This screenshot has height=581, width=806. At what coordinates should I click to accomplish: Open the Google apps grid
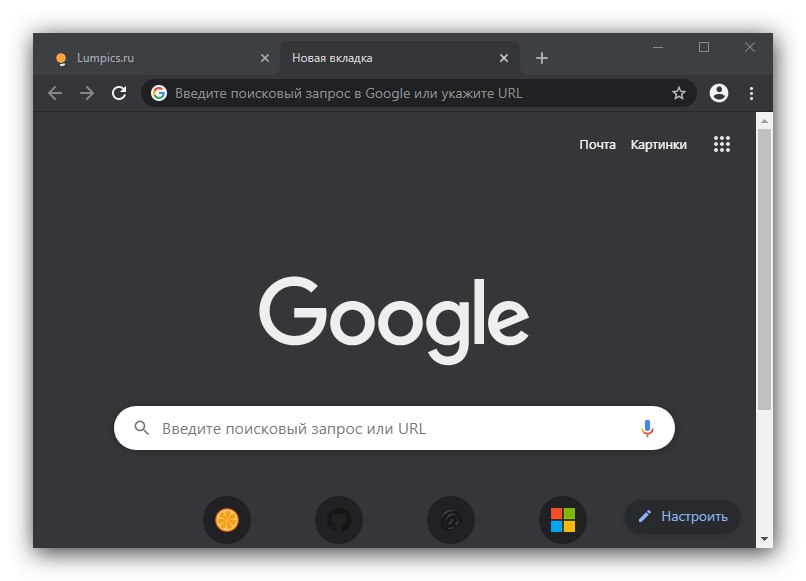[722, 144]
